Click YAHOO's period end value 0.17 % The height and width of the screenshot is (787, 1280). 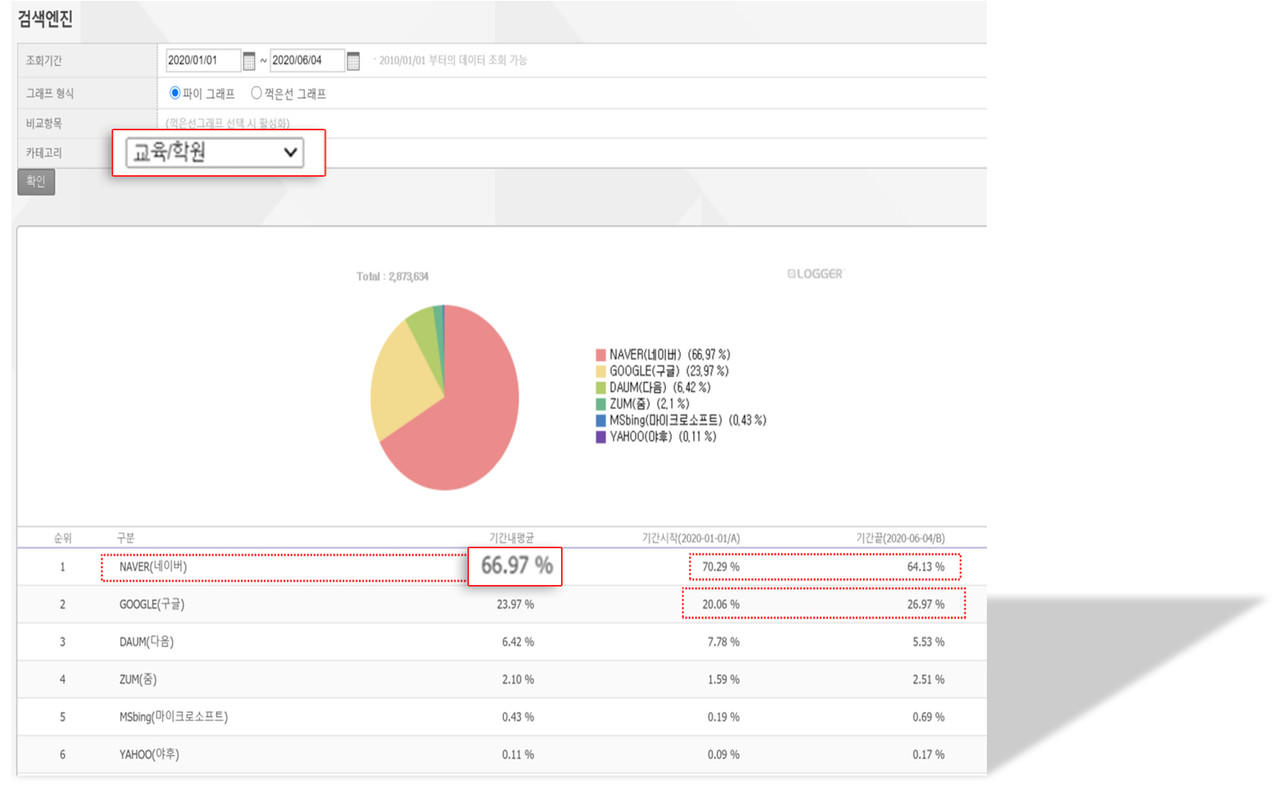click(x=927, y=755)
